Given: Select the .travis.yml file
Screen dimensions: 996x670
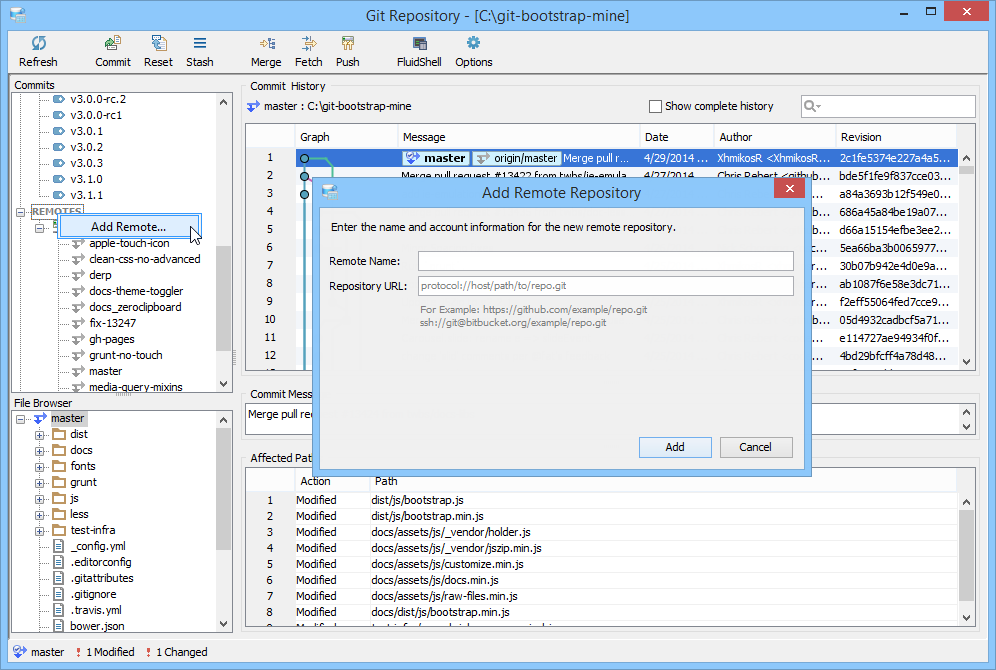Looking at the screenshot, I should pos(96,610).
